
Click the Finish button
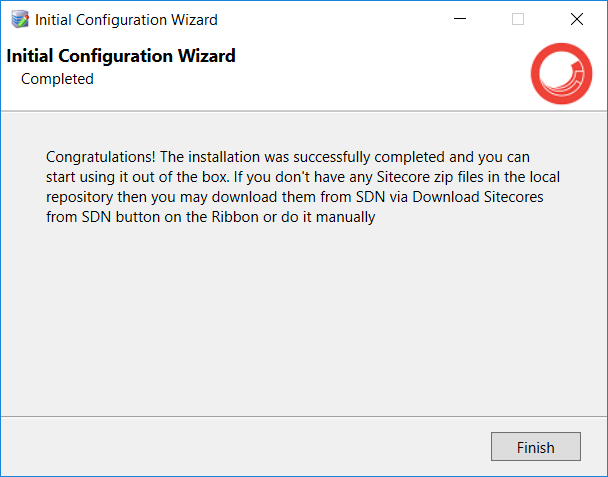click(x=535, y=447)
